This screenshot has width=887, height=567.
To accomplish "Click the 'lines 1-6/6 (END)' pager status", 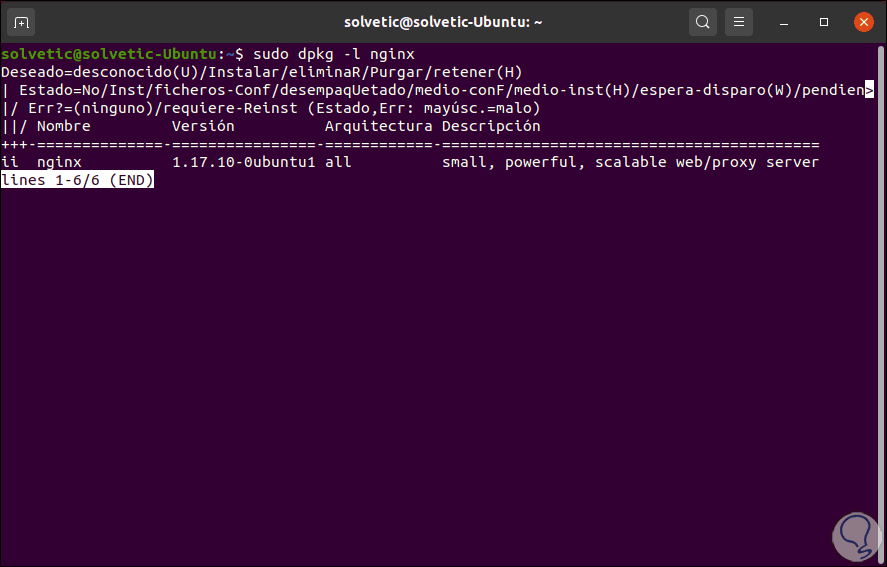I will [77, 180].
